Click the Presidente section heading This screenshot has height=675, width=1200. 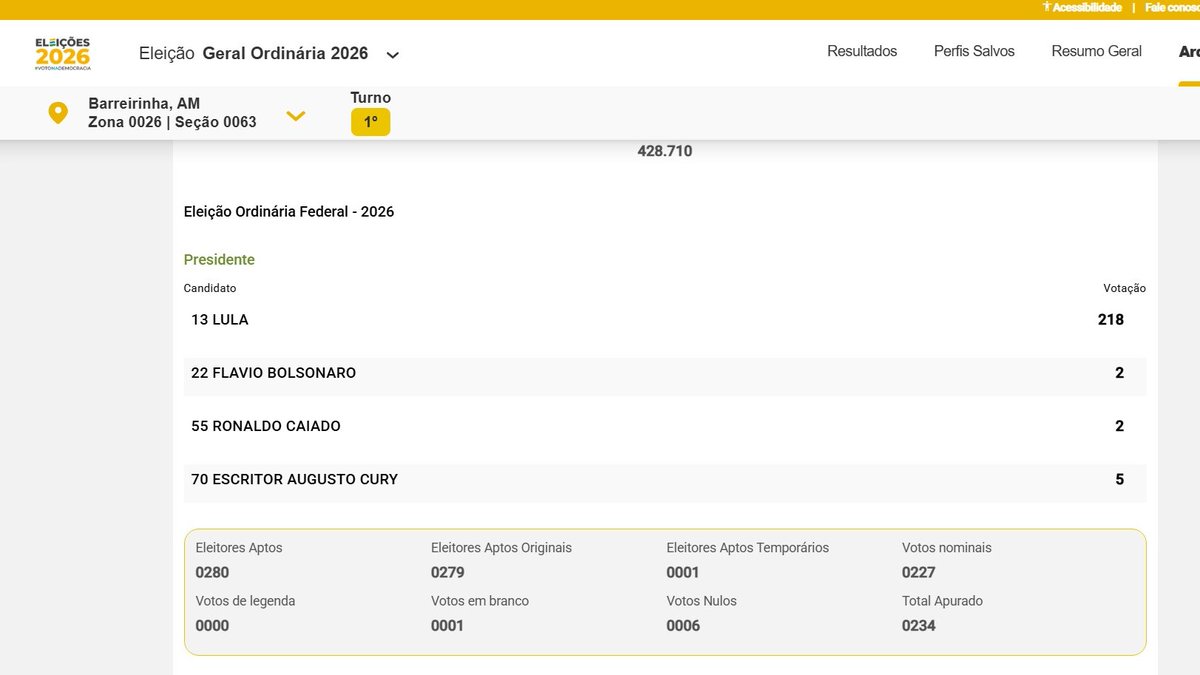point(219,260)
